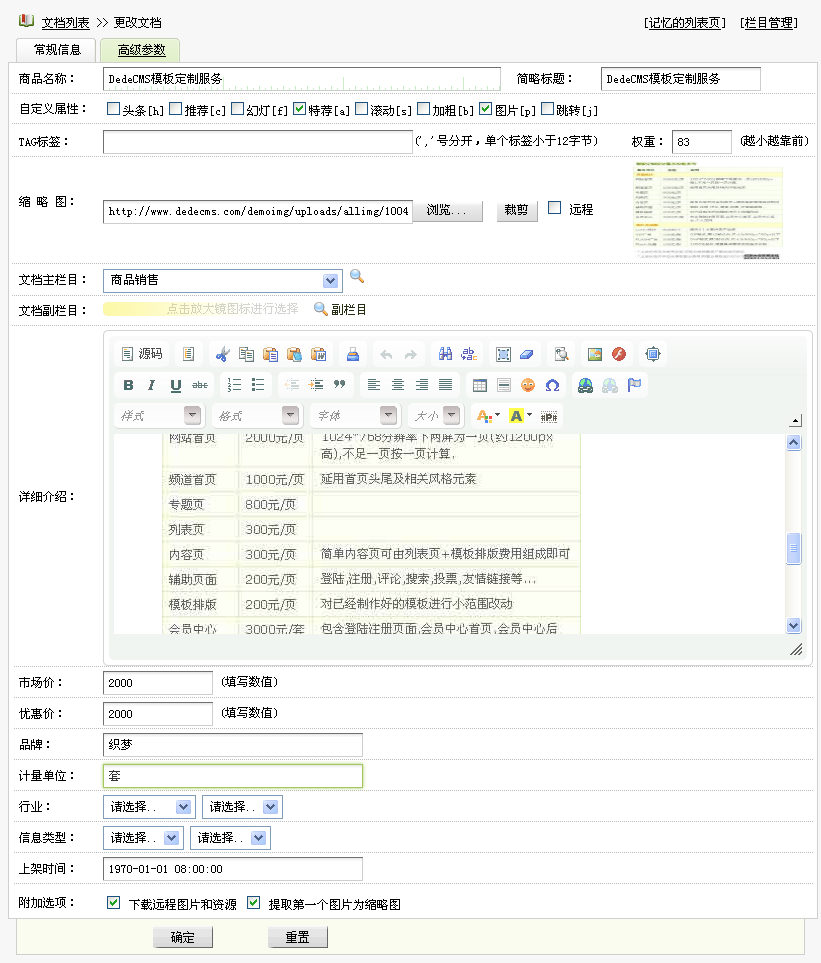Click the numbered list icon
Viewport: 821px width, 963px height.
coord(234,385)
